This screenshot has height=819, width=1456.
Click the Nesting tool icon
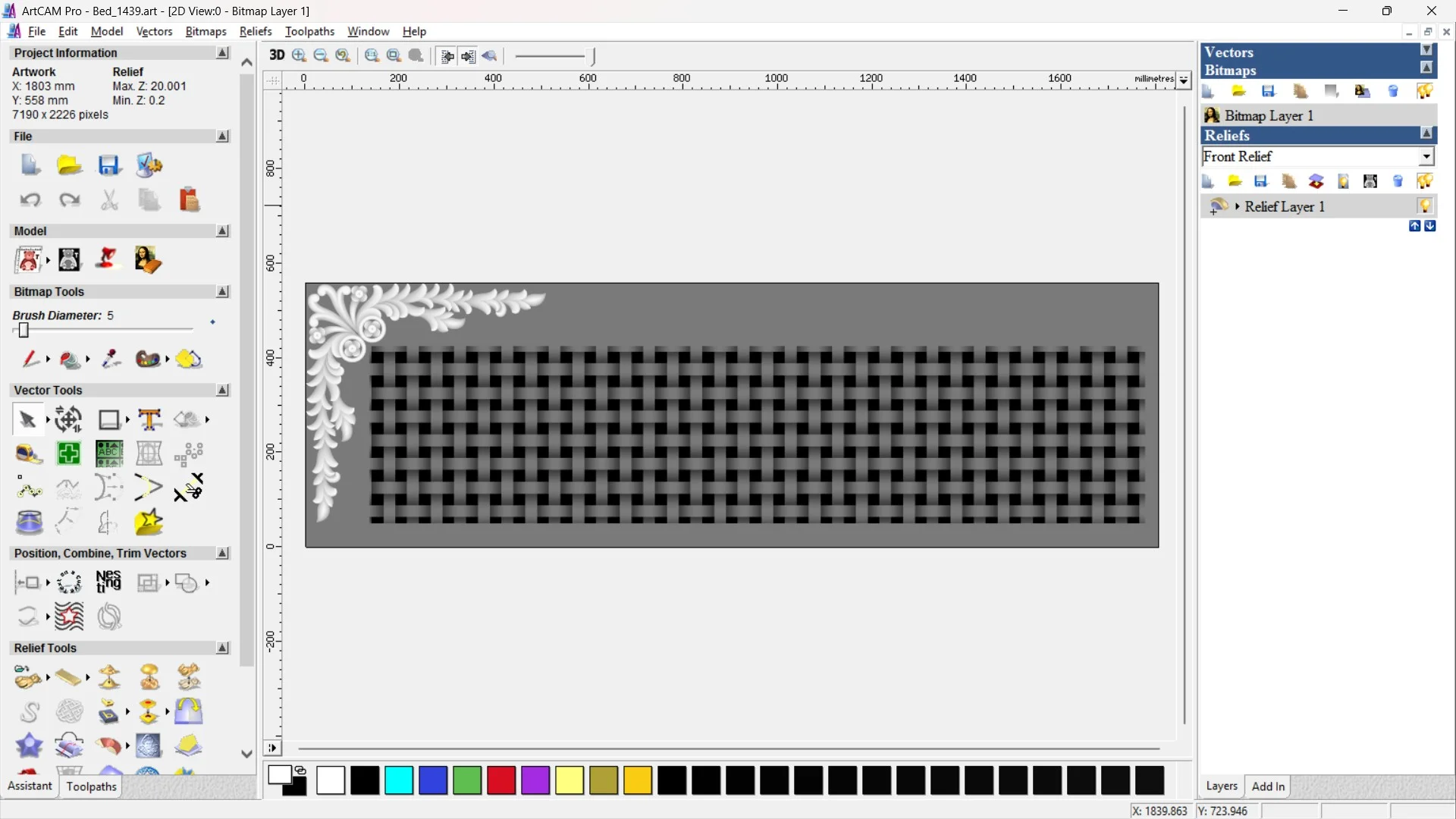[108, 582]
